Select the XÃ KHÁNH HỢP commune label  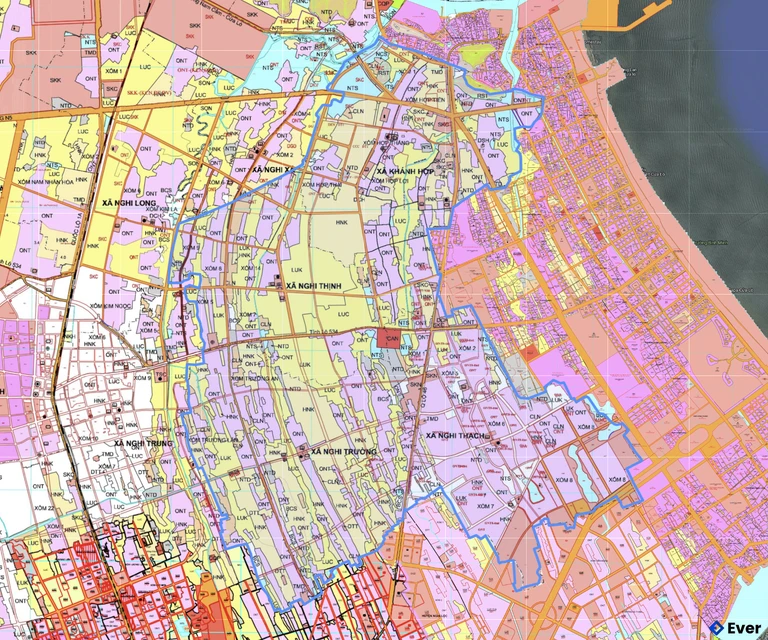[408, 172]
